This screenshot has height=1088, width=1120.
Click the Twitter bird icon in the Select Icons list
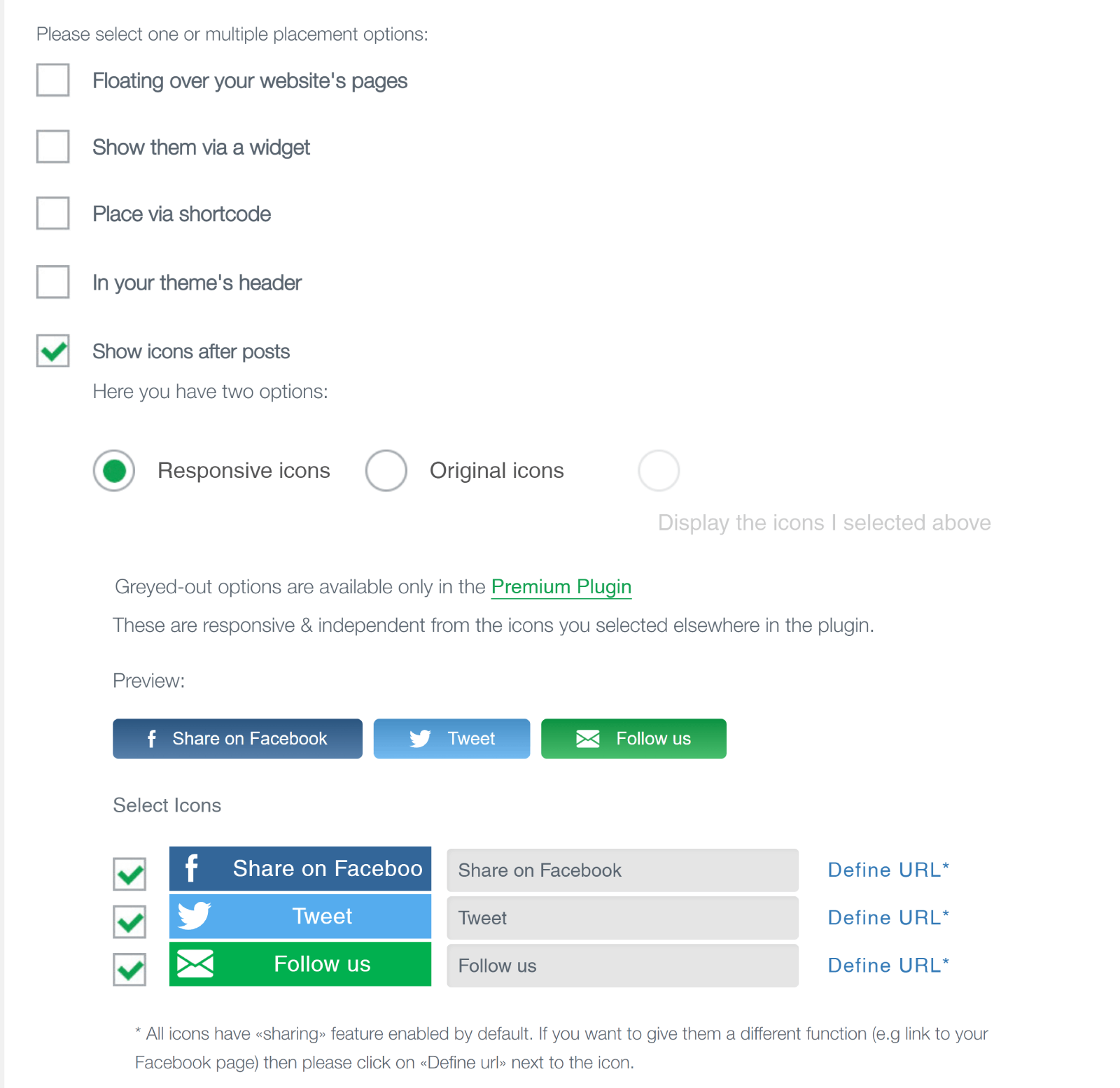[194, 916]
